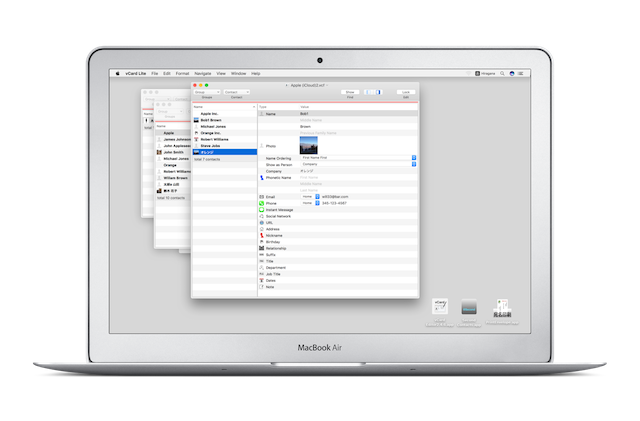Open the Edit menu
The height and width of the screenshot is (421, 640).
click(167, 74)
